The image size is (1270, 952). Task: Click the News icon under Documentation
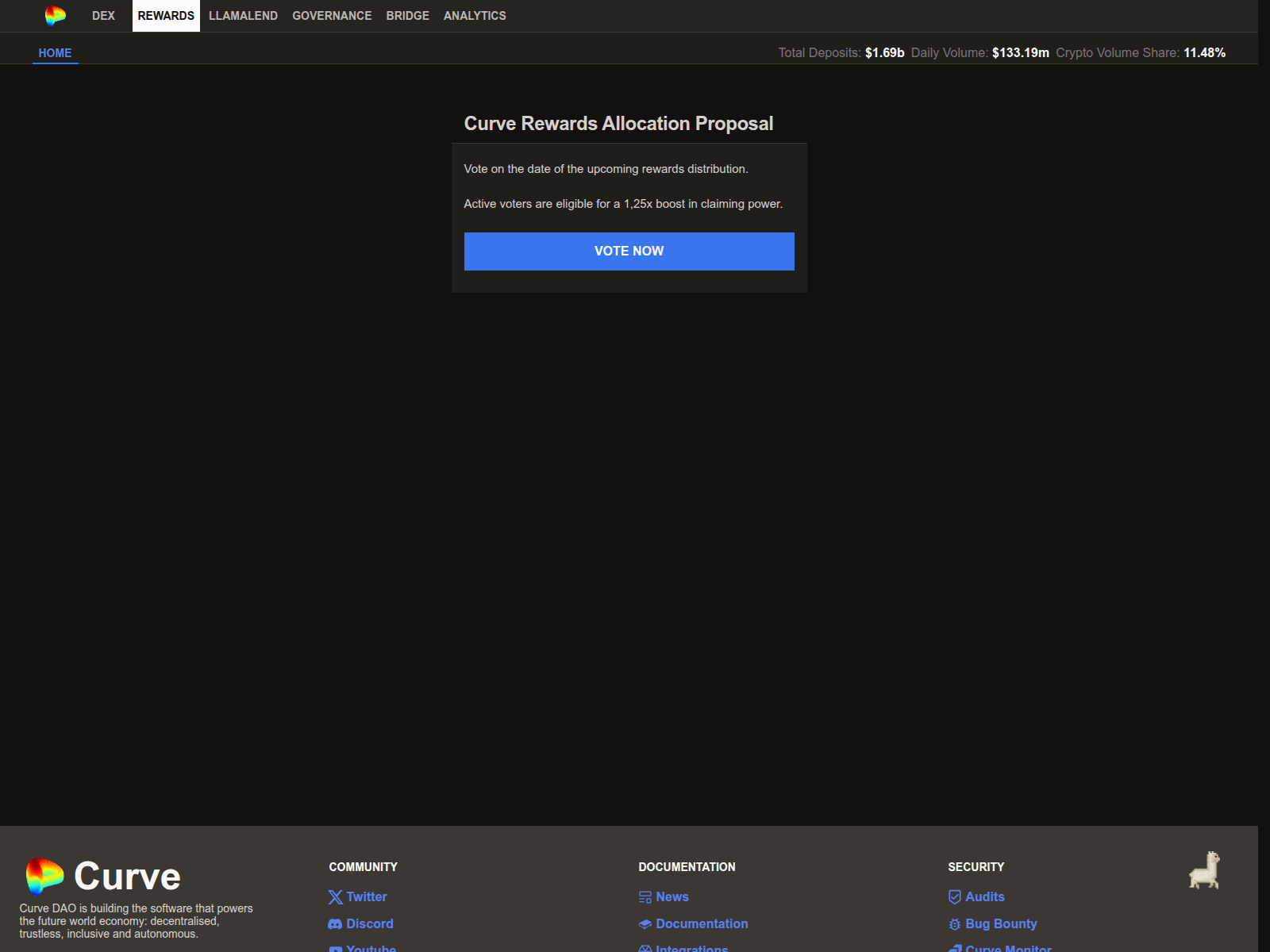click(645, 897)
